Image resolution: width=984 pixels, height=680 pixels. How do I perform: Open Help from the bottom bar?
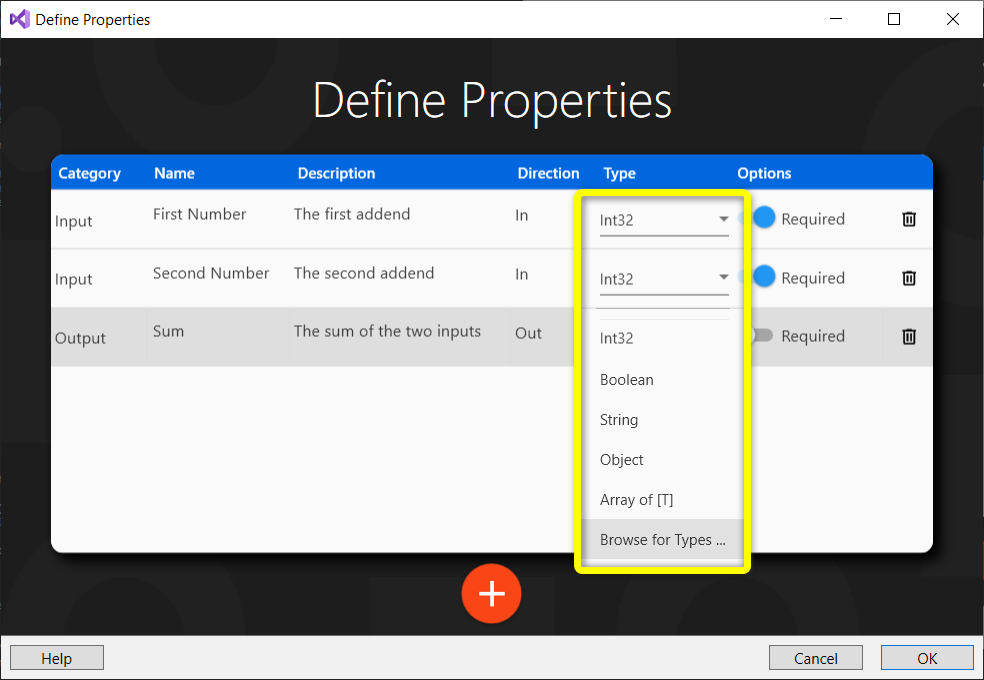(x=57, y=658)
